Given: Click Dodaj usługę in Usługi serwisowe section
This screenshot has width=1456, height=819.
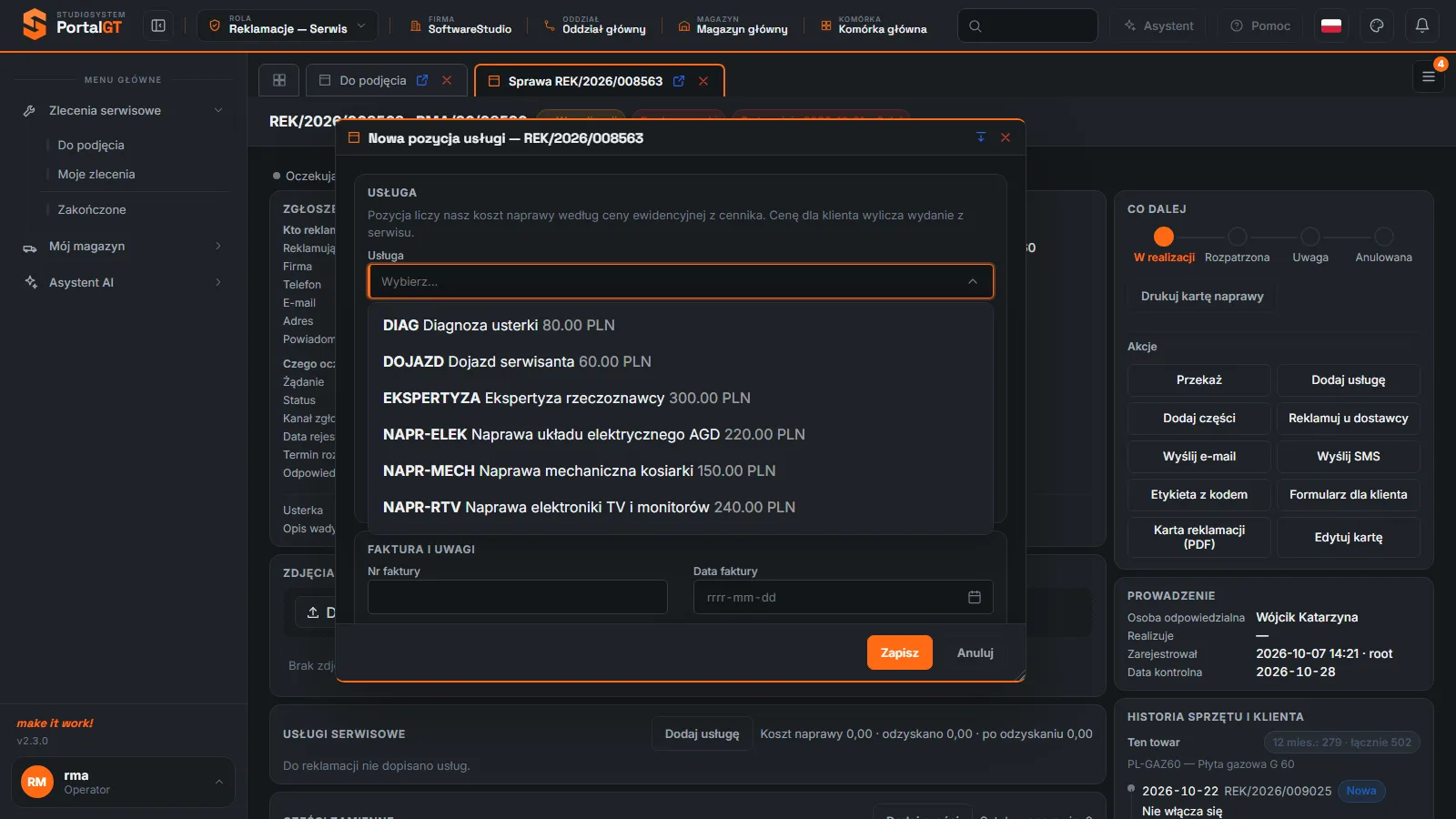Looking at the screenshot, I should coord(702,733).
